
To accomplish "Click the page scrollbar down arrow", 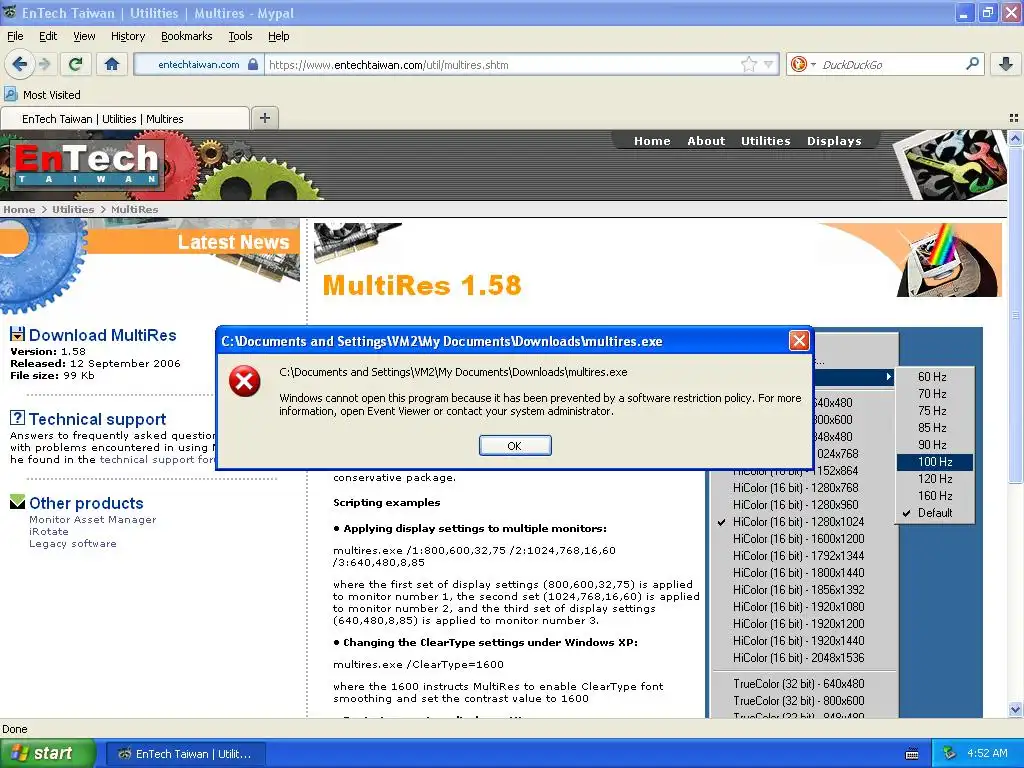I will 1015,710.
